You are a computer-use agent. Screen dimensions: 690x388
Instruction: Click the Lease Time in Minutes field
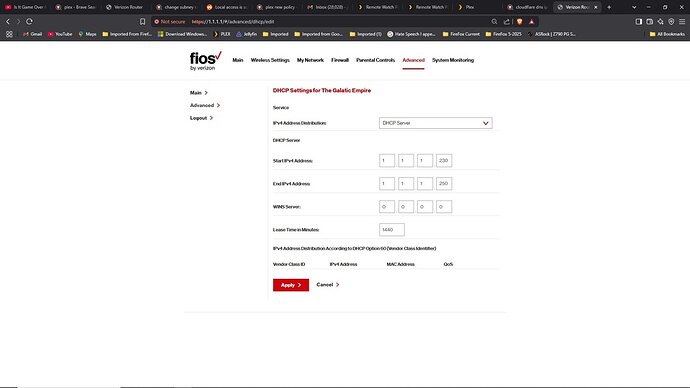392,230
